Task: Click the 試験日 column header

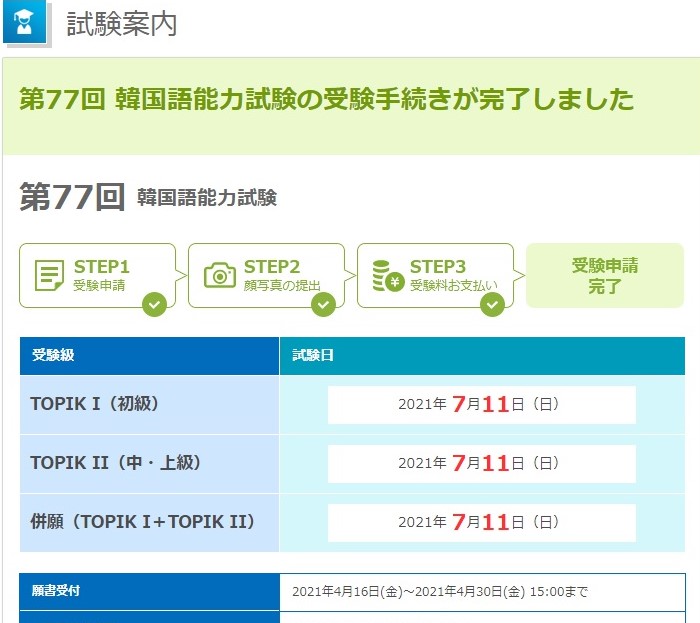Action: [482, 356]
